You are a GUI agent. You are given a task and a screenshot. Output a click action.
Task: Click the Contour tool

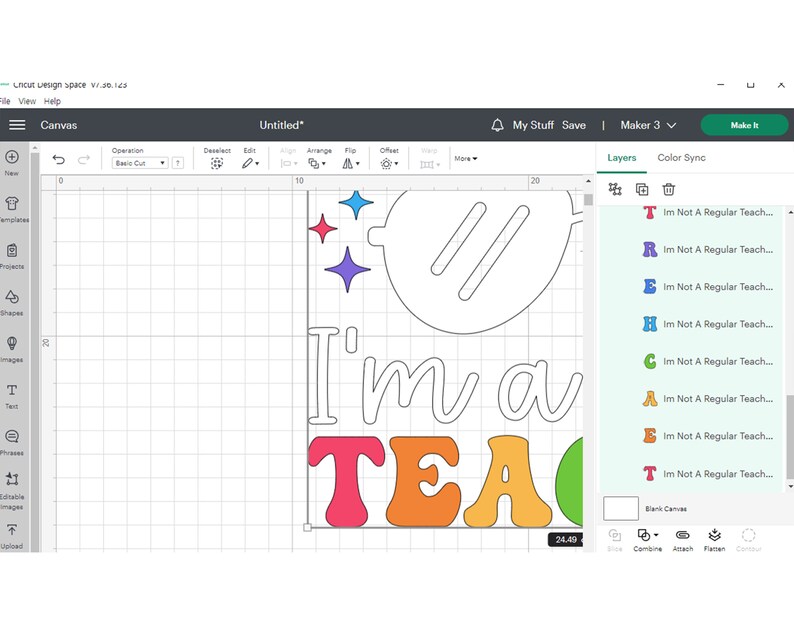point(748,540)
